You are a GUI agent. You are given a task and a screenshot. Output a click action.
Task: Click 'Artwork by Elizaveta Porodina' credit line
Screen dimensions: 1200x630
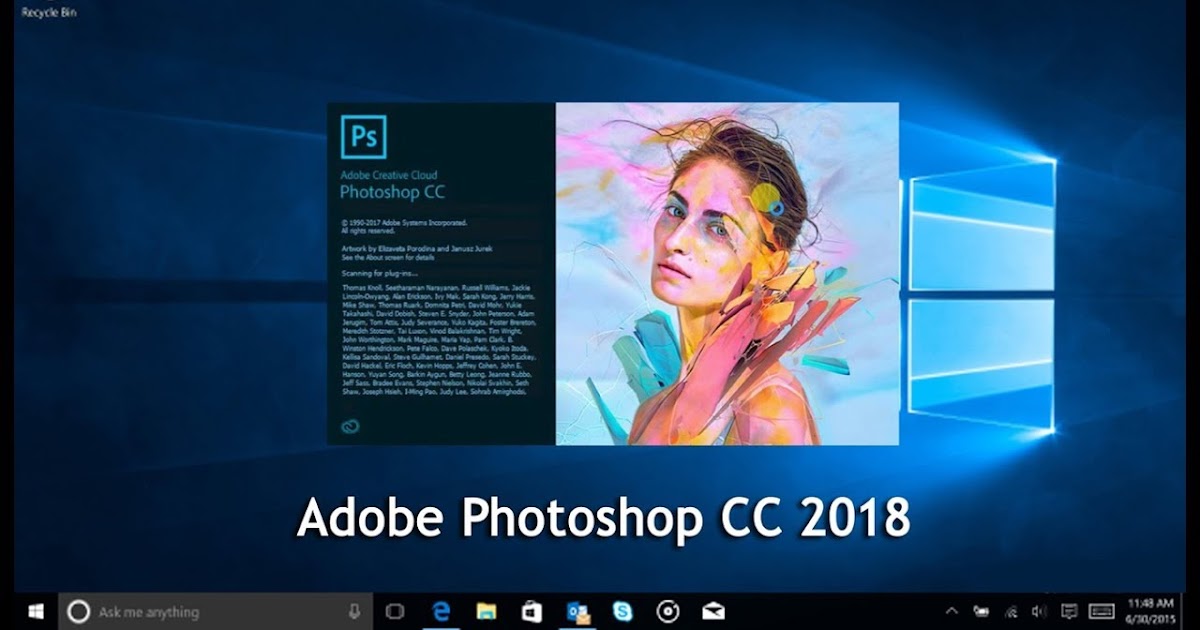click(416, 247)
